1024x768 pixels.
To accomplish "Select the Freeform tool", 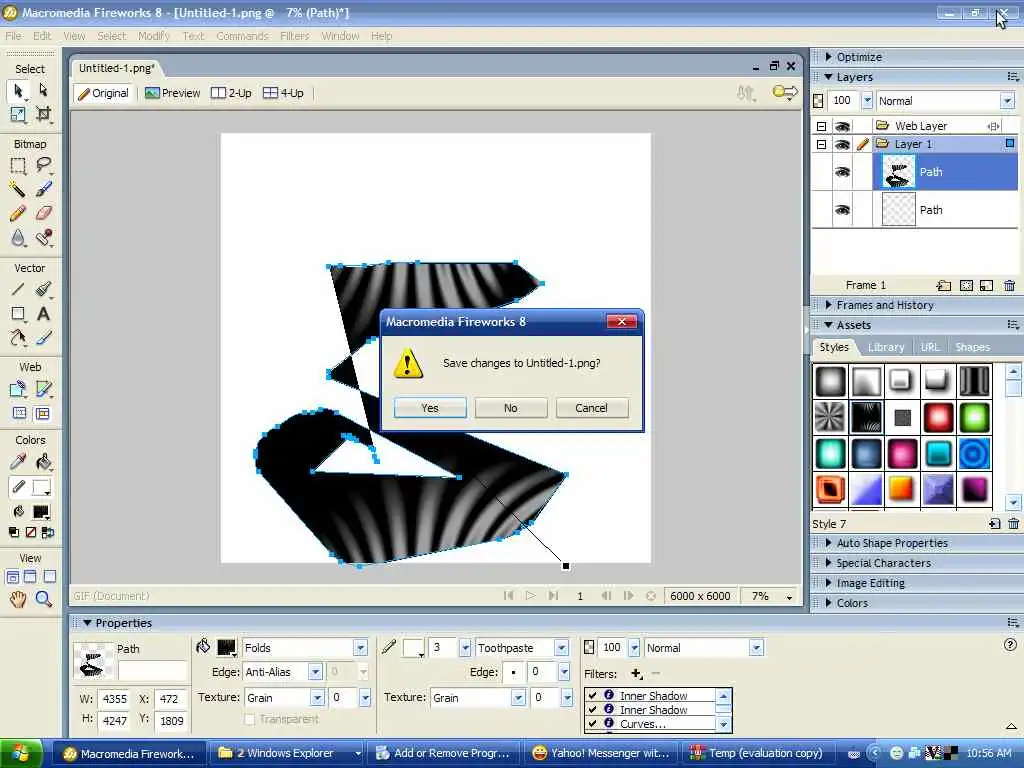I will [x=18, y=338].
